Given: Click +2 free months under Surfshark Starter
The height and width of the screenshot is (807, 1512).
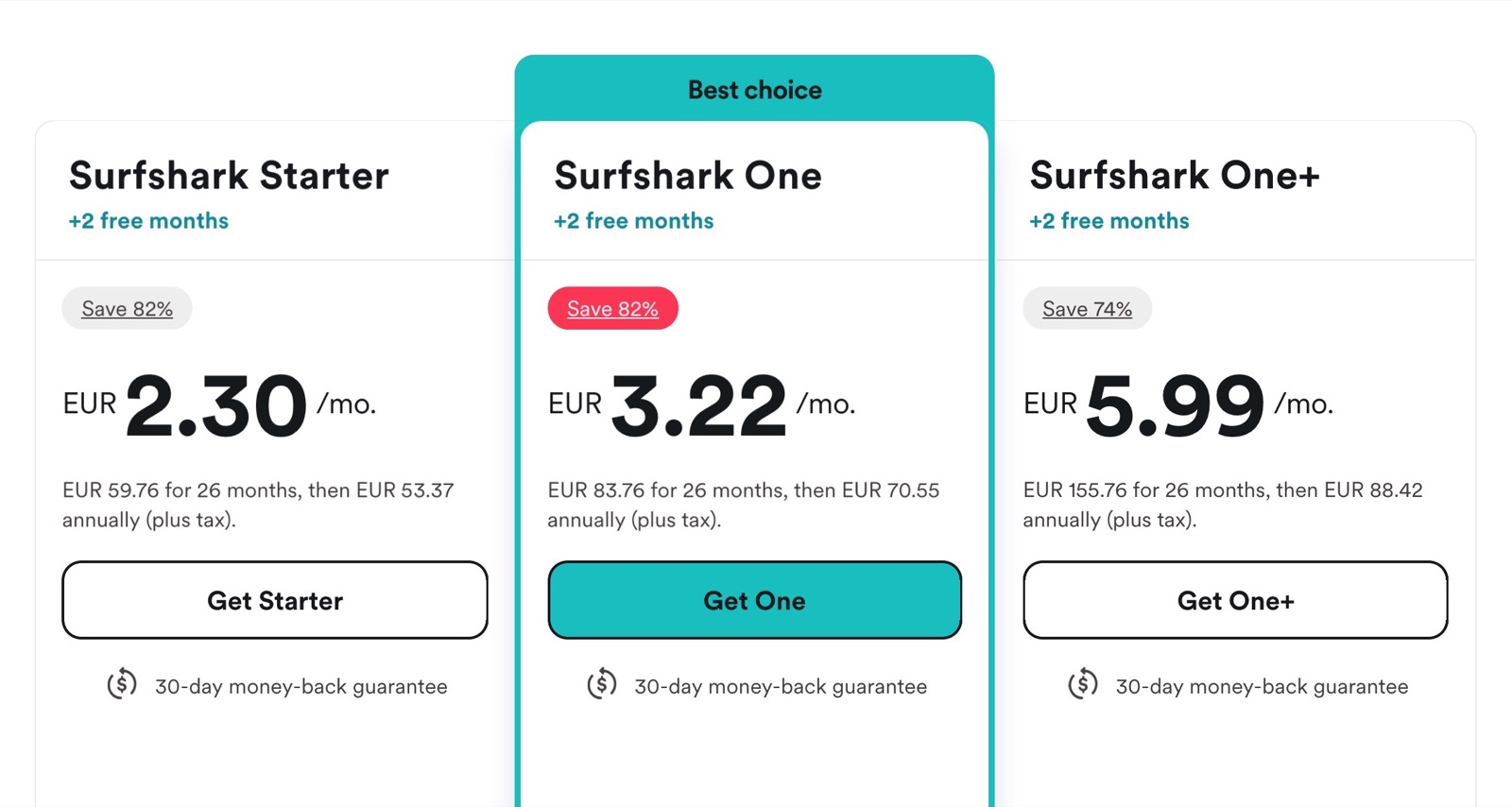Looking at the screenshot, I should tap(148, 221).
